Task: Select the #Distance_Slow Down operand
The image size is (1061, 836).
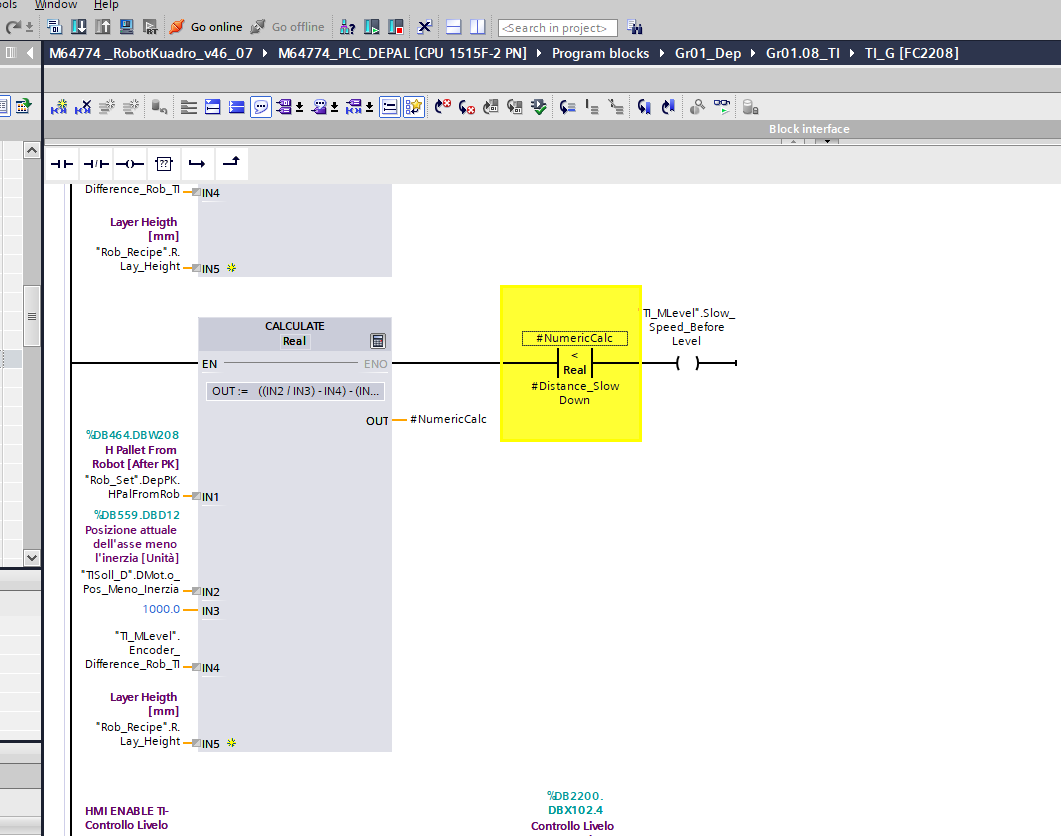Action: [574, 393]
